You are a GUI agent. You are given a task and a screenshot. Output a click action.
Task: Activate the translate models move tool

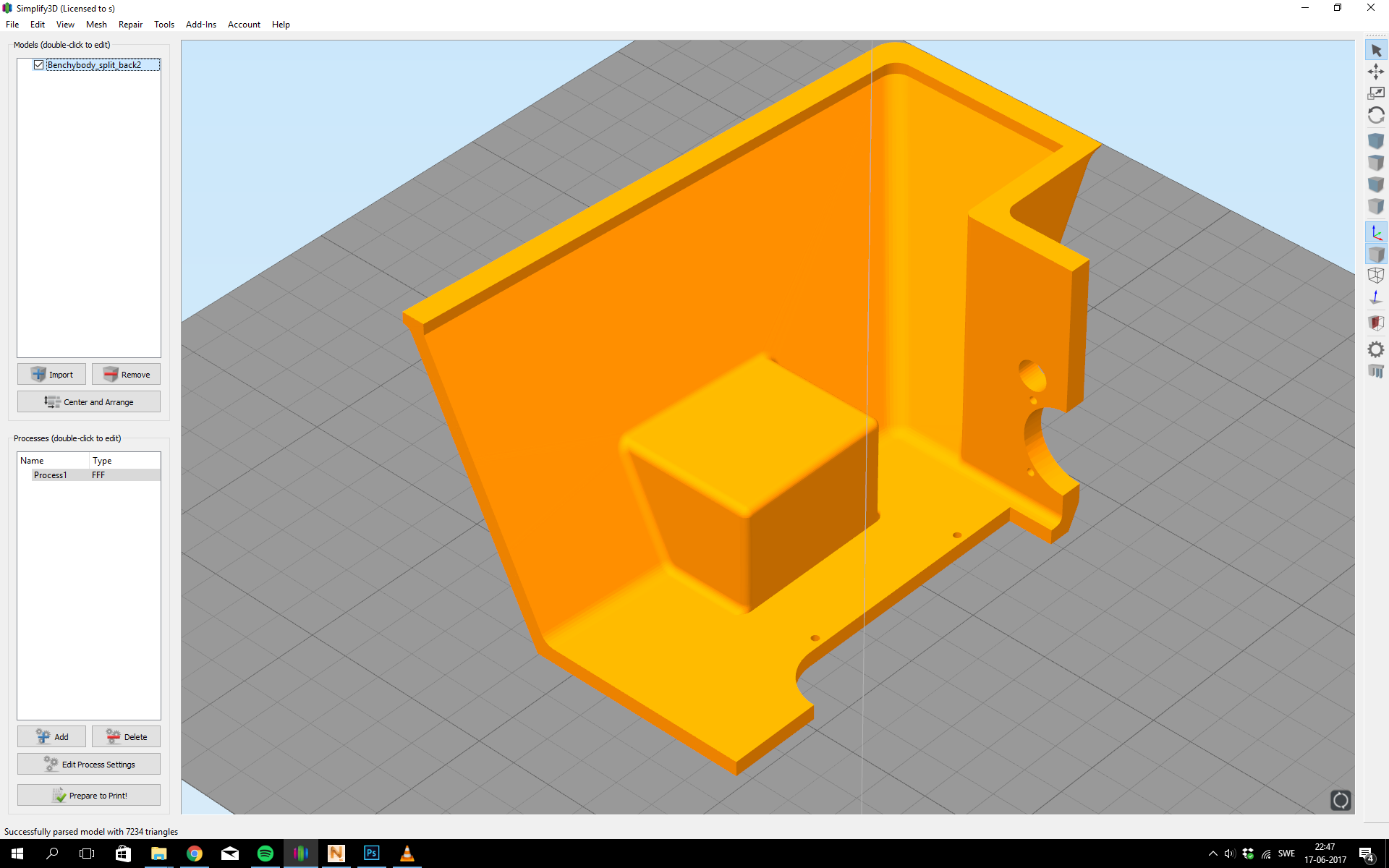(x=1376, y=72)
